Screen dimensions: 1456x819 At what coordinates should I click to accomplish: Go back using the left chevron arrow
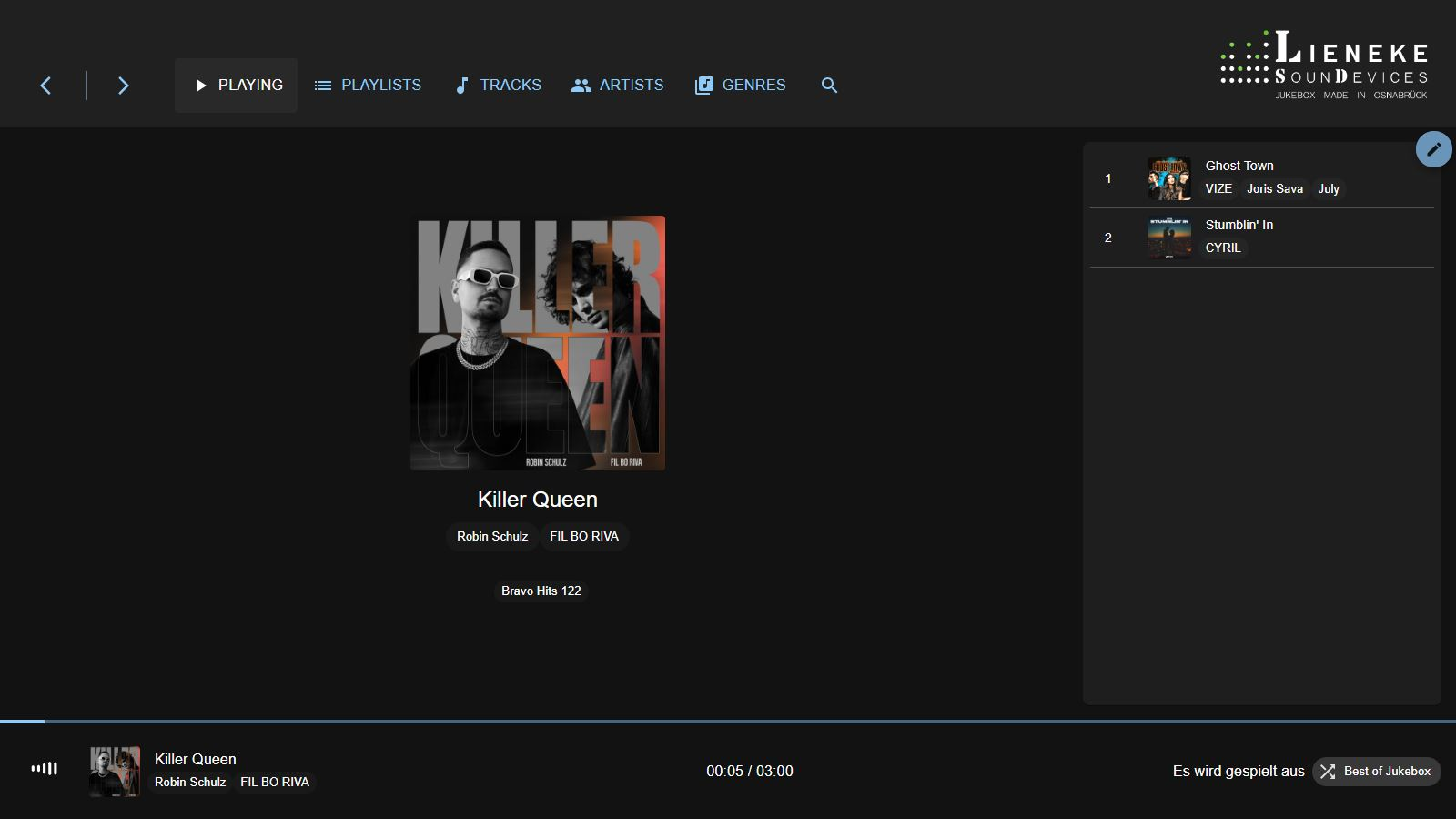45,86
